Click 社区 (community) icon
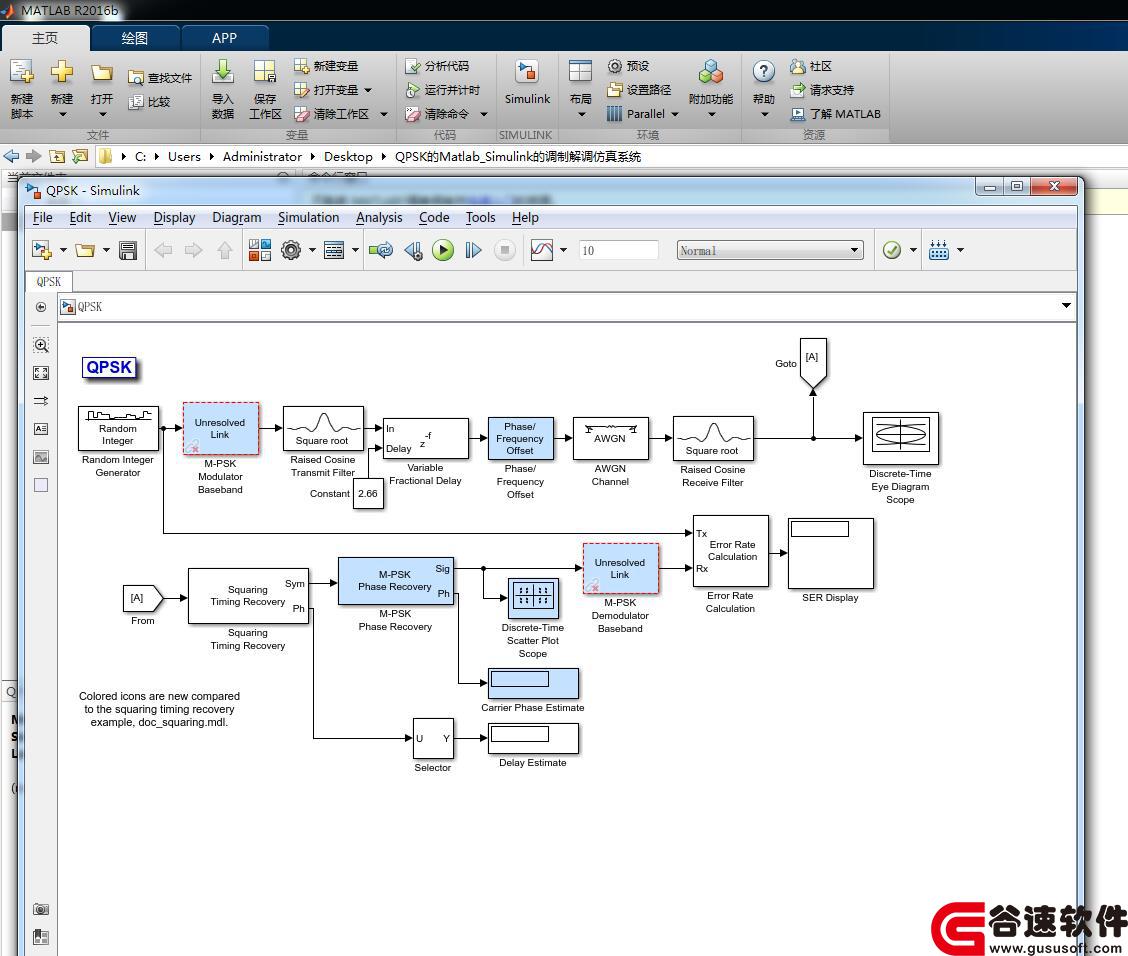The height and width of the screenshot is (956, 1128). click(797, 66)
